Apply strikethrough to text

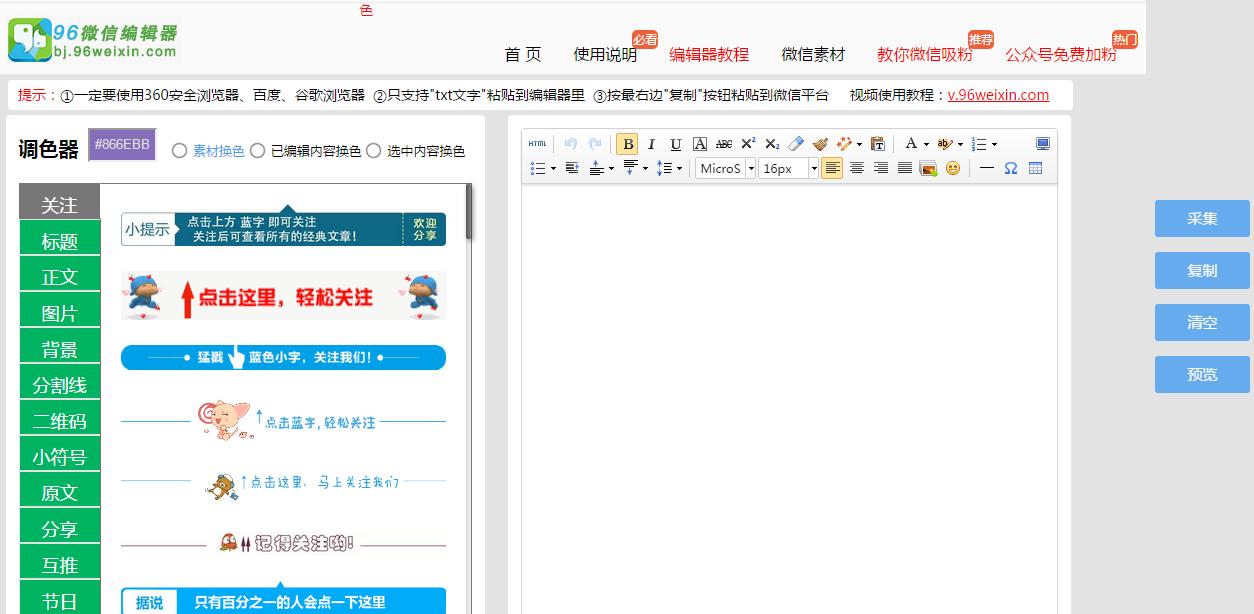coord(723,144)
